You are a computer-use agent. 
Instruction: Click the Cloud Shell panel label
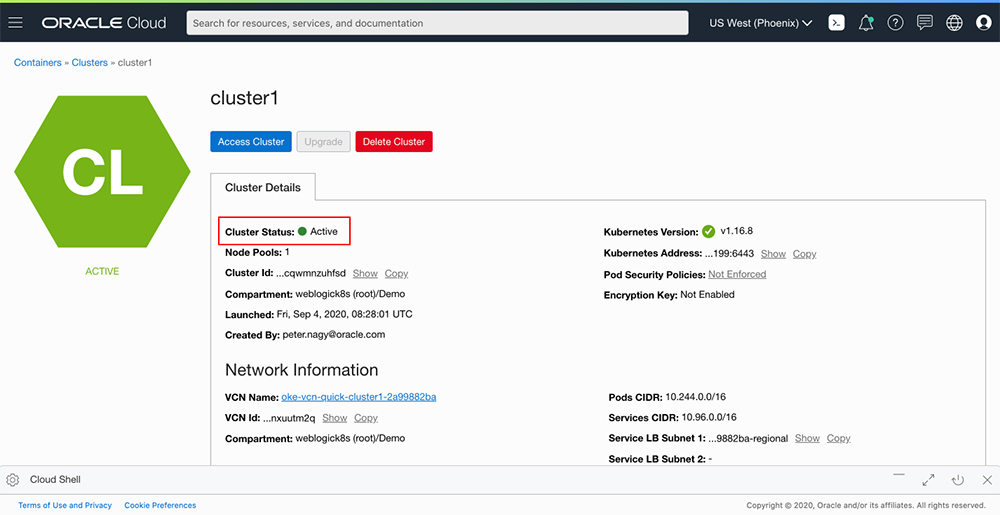point(55,480)
